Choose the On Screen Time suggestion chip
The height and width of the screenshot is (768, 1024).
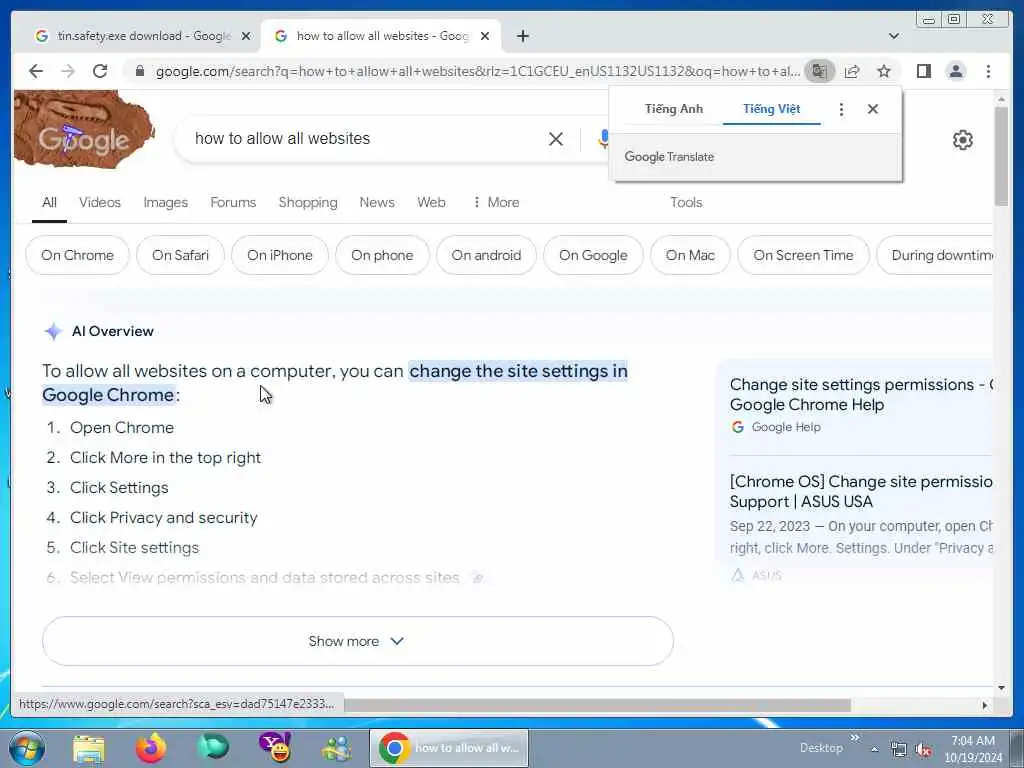pos(803,255)
